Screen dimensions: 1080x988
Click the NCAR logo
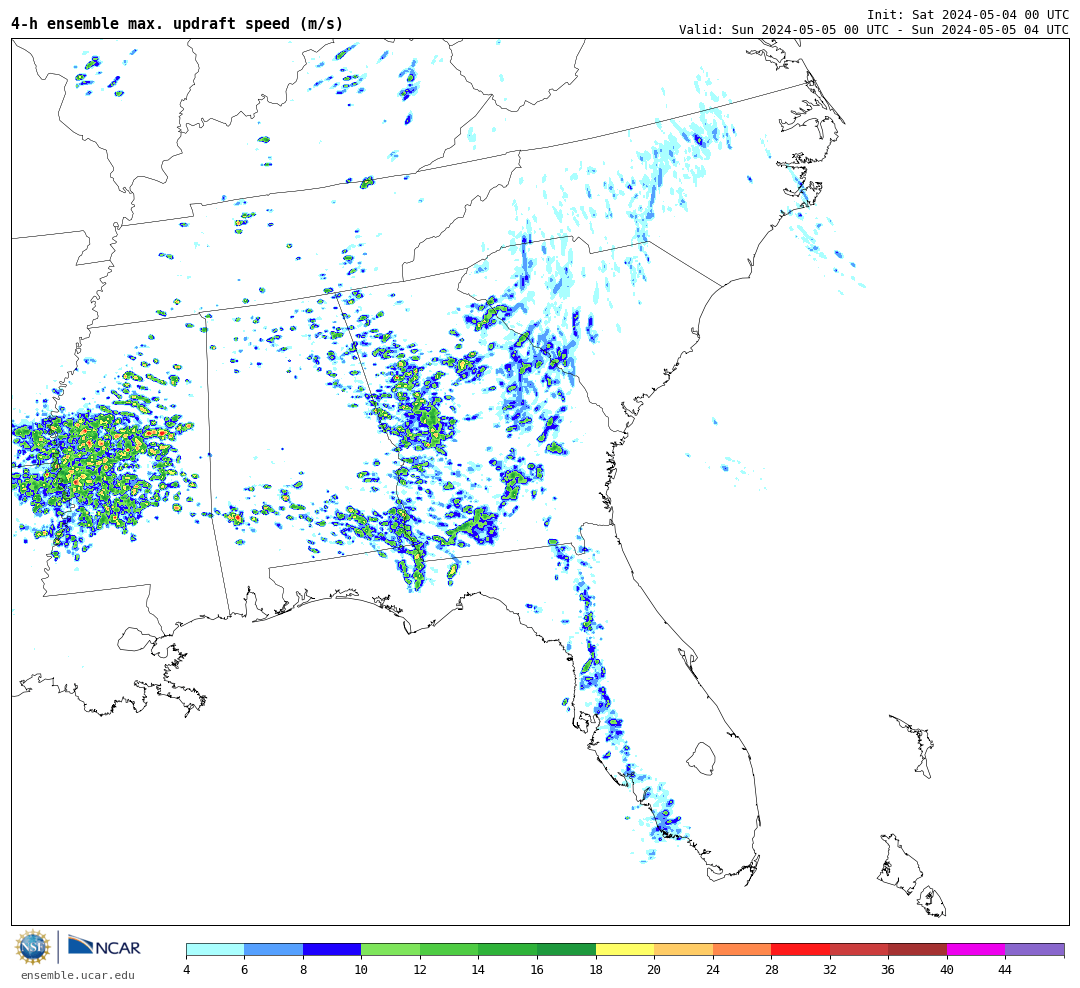click(104, 946)
